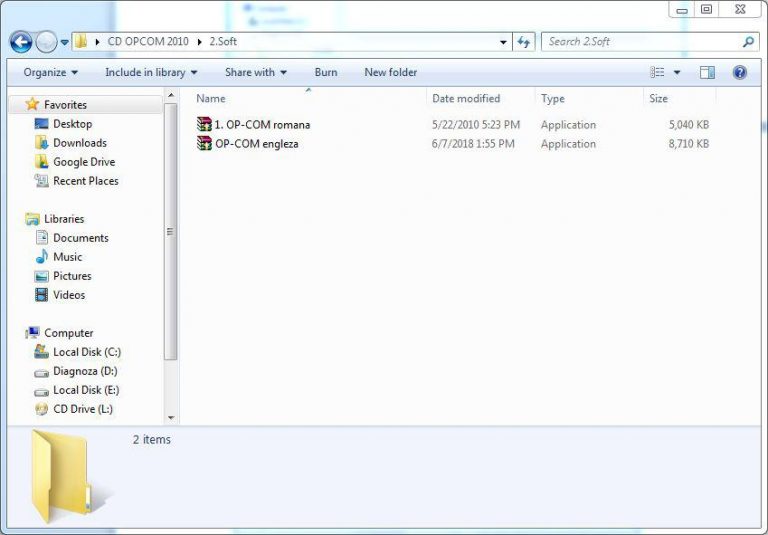Expand arrow before CD OPCOM 2010 in address bar
The image size is (768, 535).
[97, 42]
